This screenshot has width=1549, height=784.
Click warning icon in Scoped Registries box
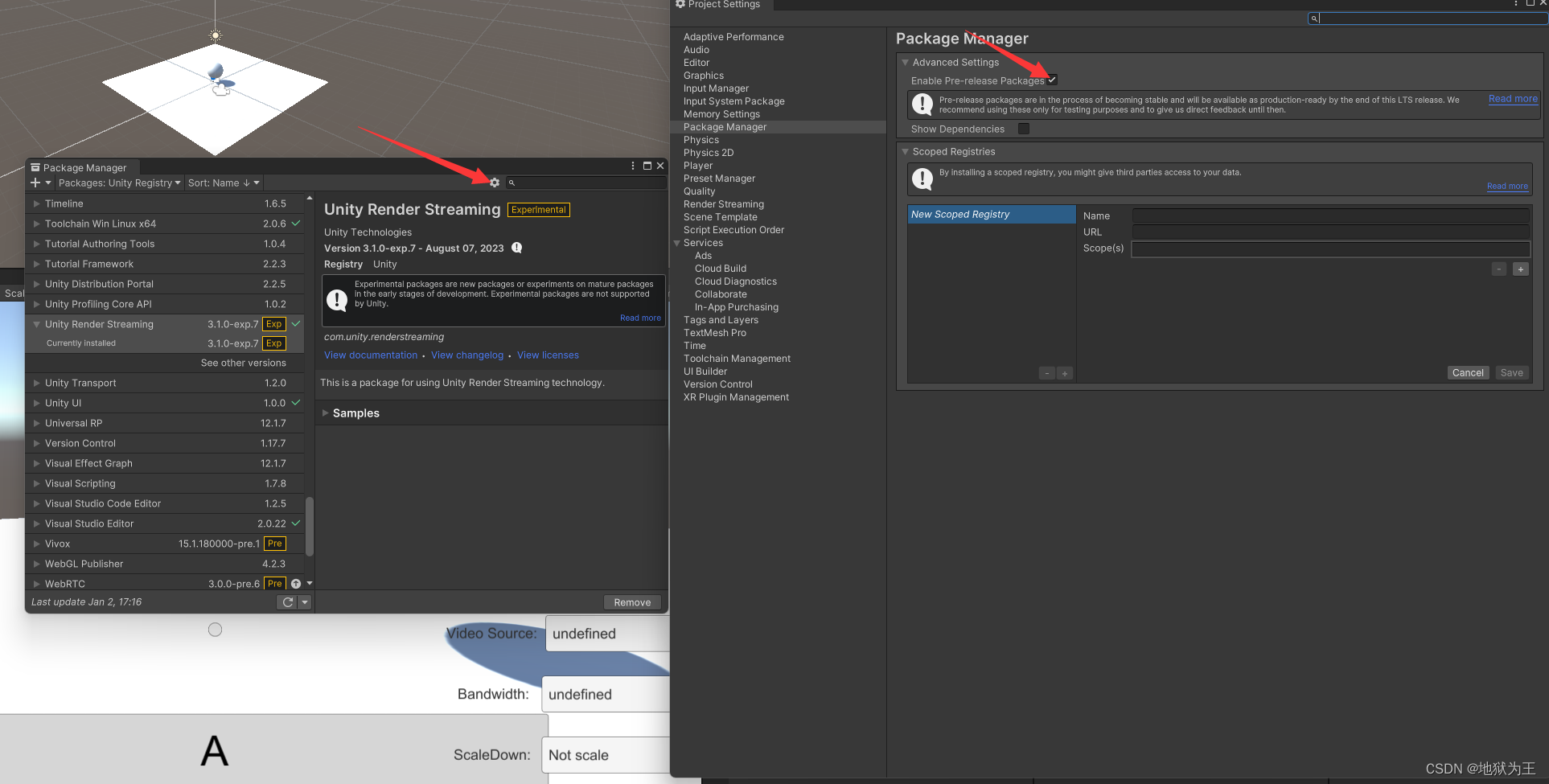pos(922,179)
